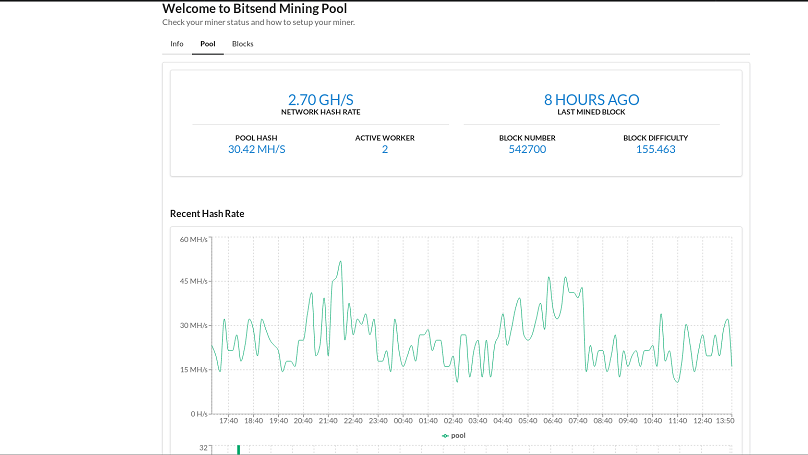Click the 2.70 GH/S network hash value
Screen dimensions: 808x455
click(321, 99)
